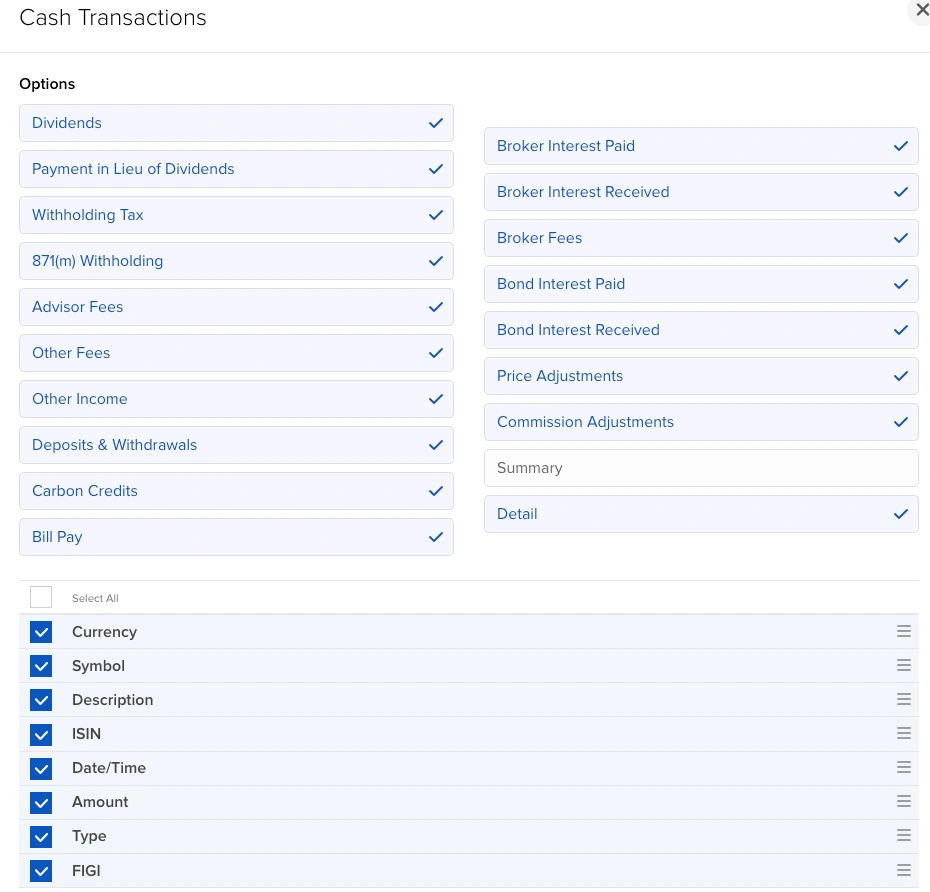Untick the FIGI checkbox

point(41,870)
